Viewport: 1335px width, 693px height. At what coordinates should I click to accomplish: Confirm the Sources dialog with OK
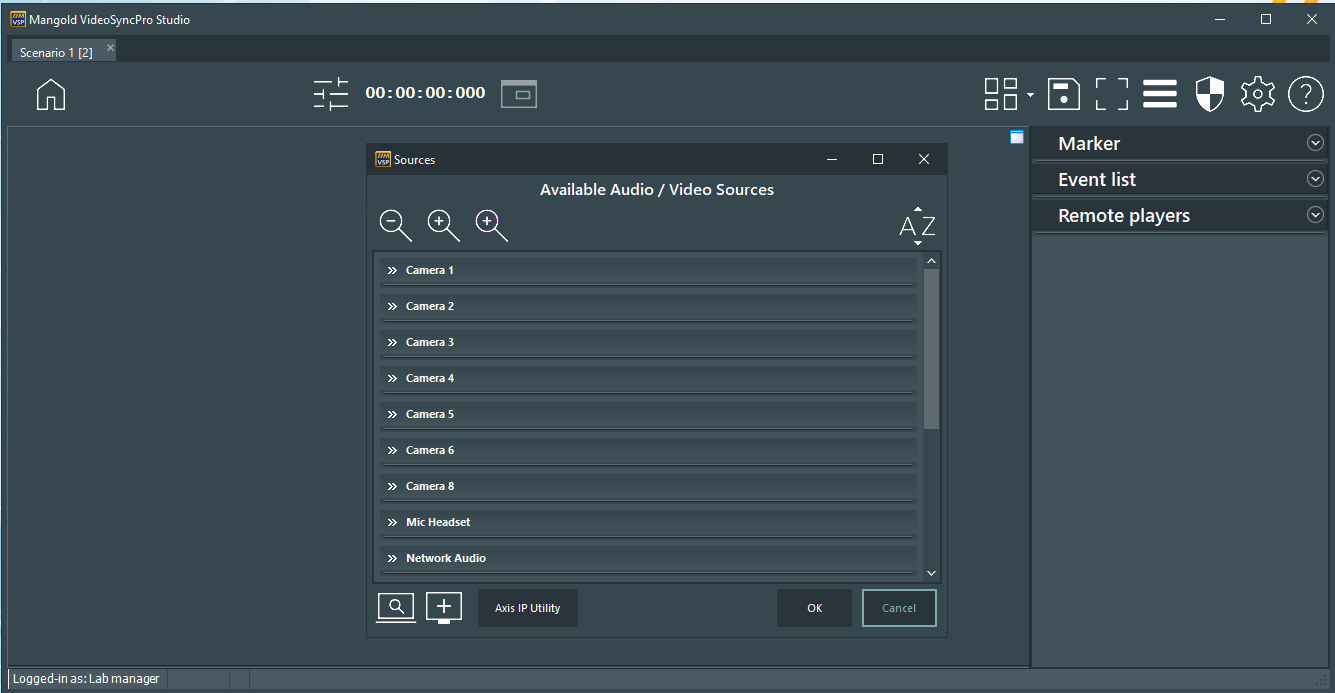point(815,608)
